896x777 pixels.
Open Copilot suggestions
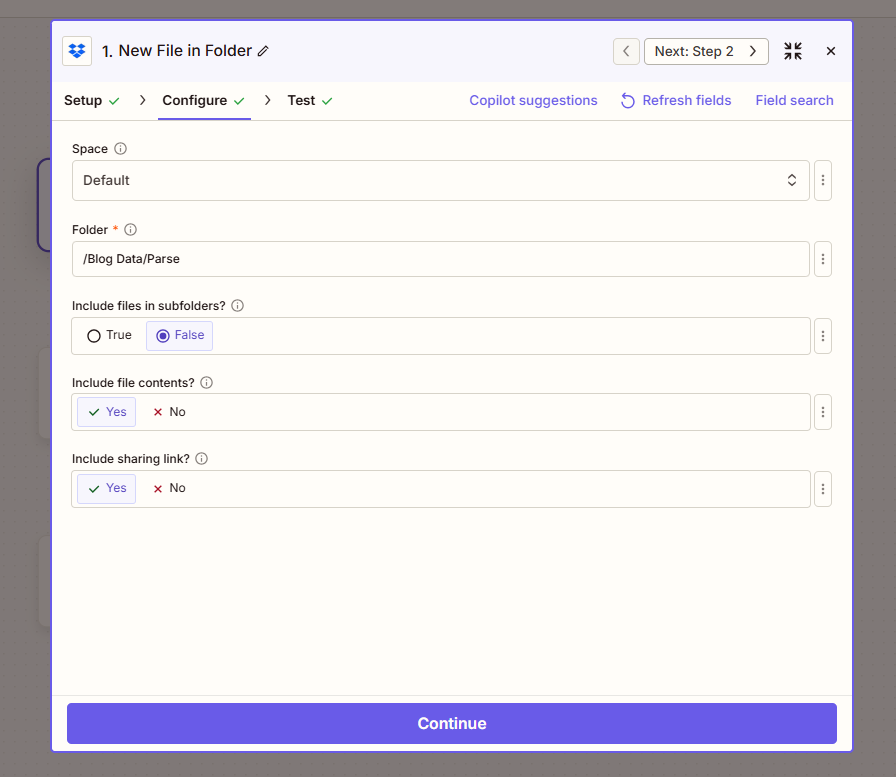point(533,100)
